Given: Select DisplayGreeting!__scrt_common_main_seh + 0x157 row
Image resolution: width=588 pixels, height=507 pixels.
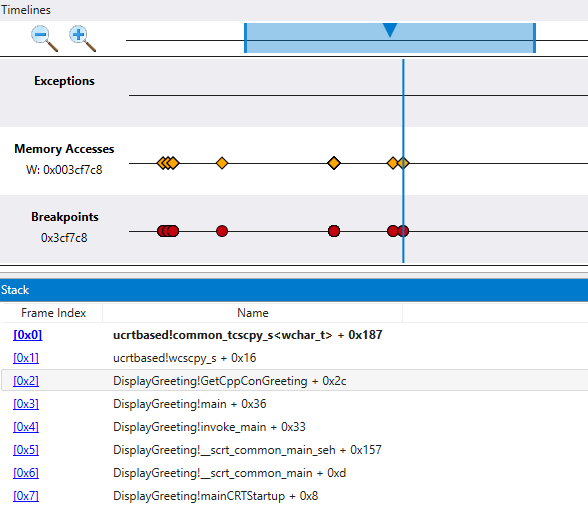Looking at the screenshot, I should pyautogui.click(x=294, y=450).
